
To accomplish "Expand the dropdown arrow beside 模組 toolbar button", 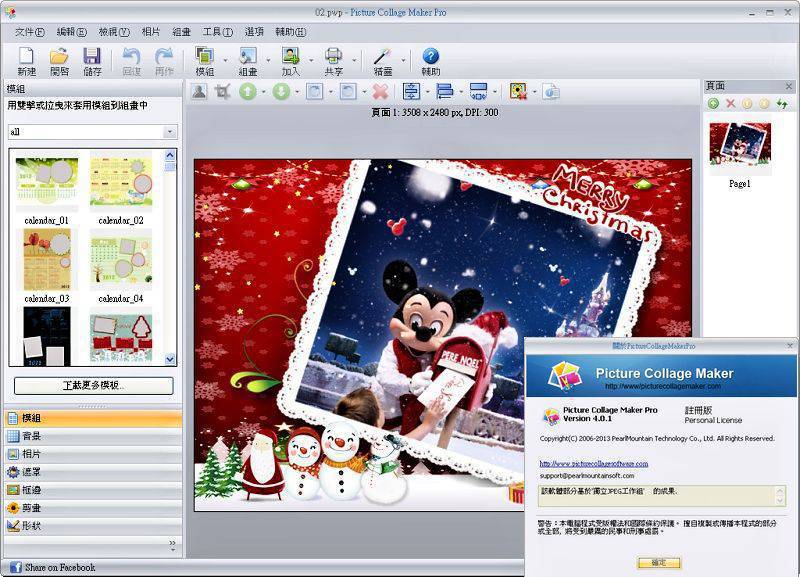I will (x=225, y=60).
